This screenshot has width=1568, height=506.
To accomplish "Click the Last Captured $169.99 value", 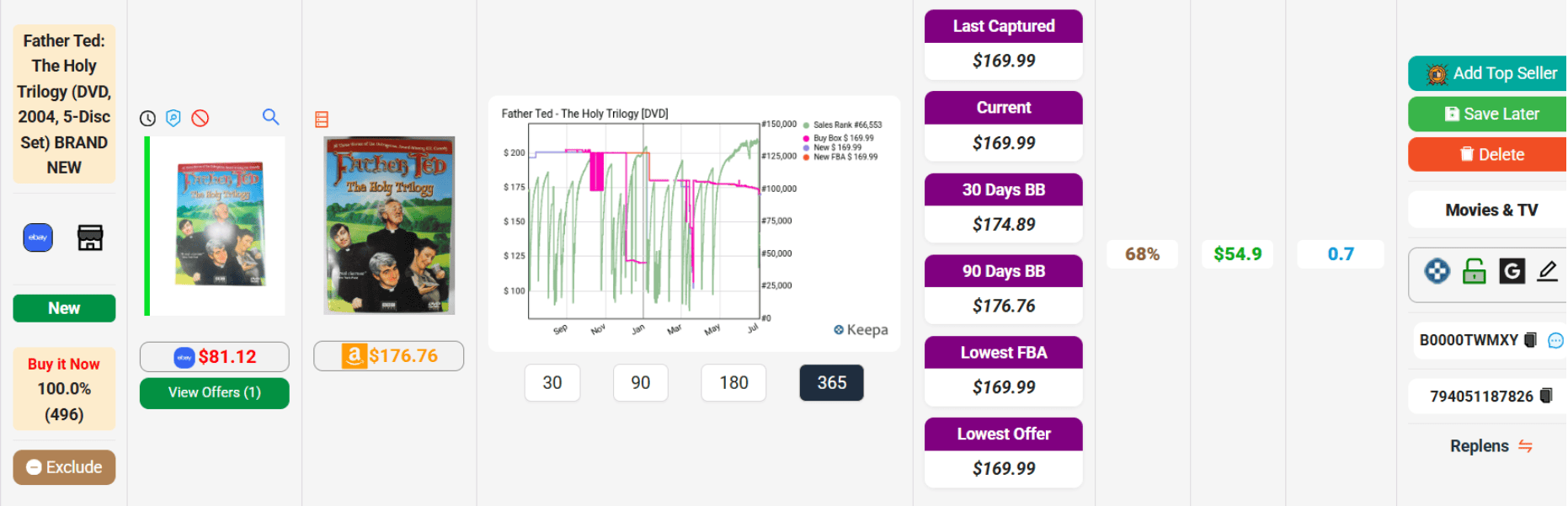I will click(1004, 61).
